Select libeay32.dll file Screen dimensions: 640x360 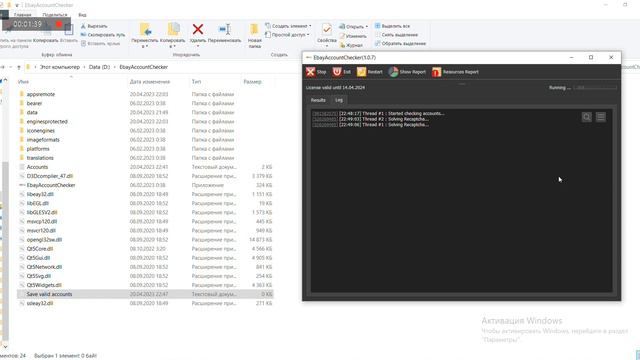pyautogui.click(x=40, y=194)
